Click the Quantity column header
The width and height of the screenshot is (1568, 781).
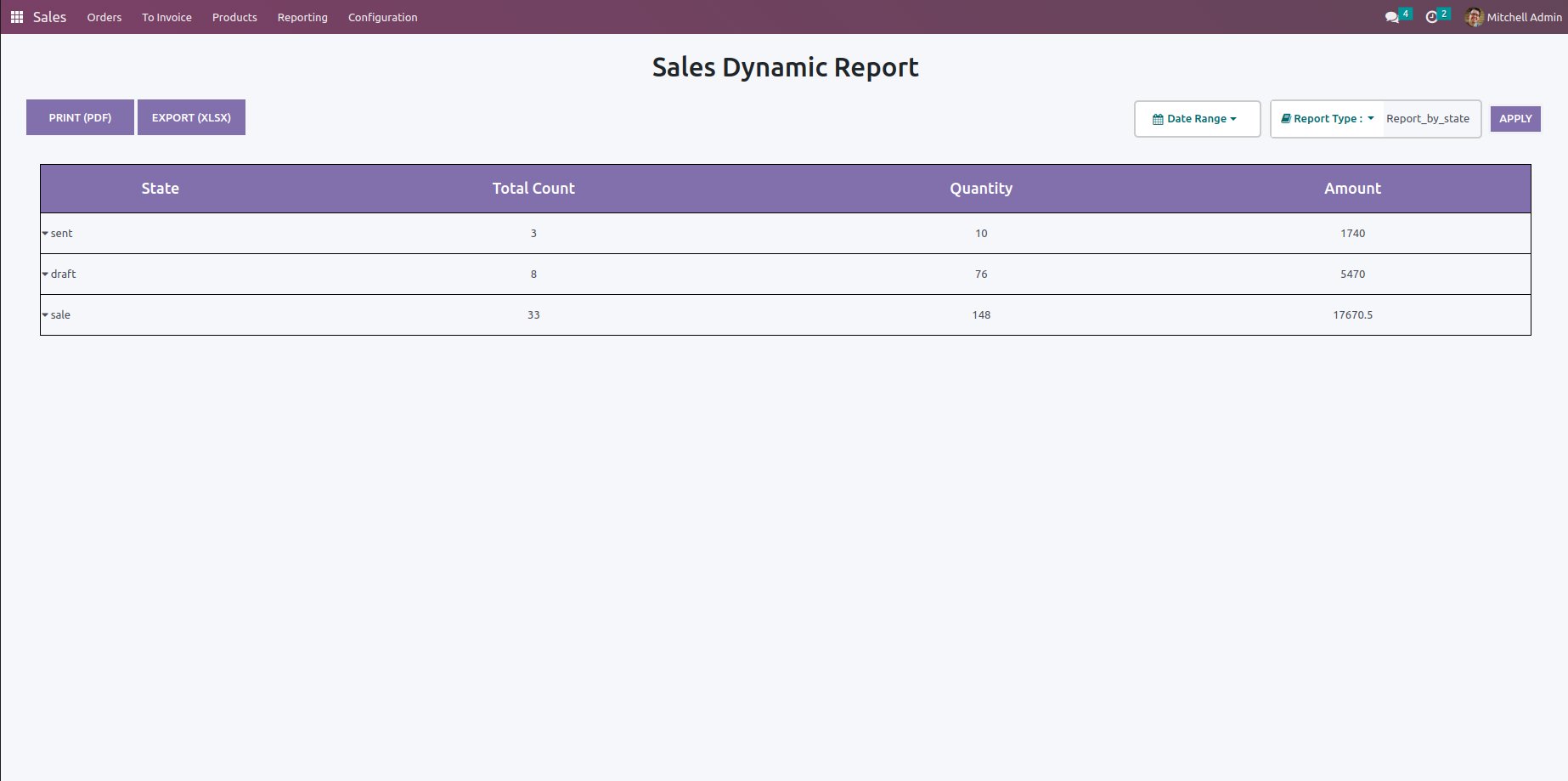(981, 189)
